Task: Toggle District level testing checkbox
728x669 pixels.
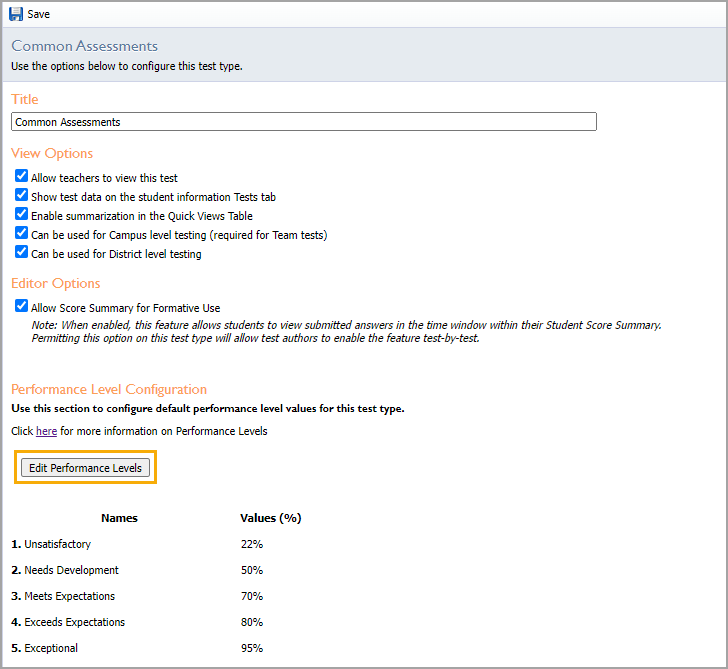Action: [x=21, y=252]
